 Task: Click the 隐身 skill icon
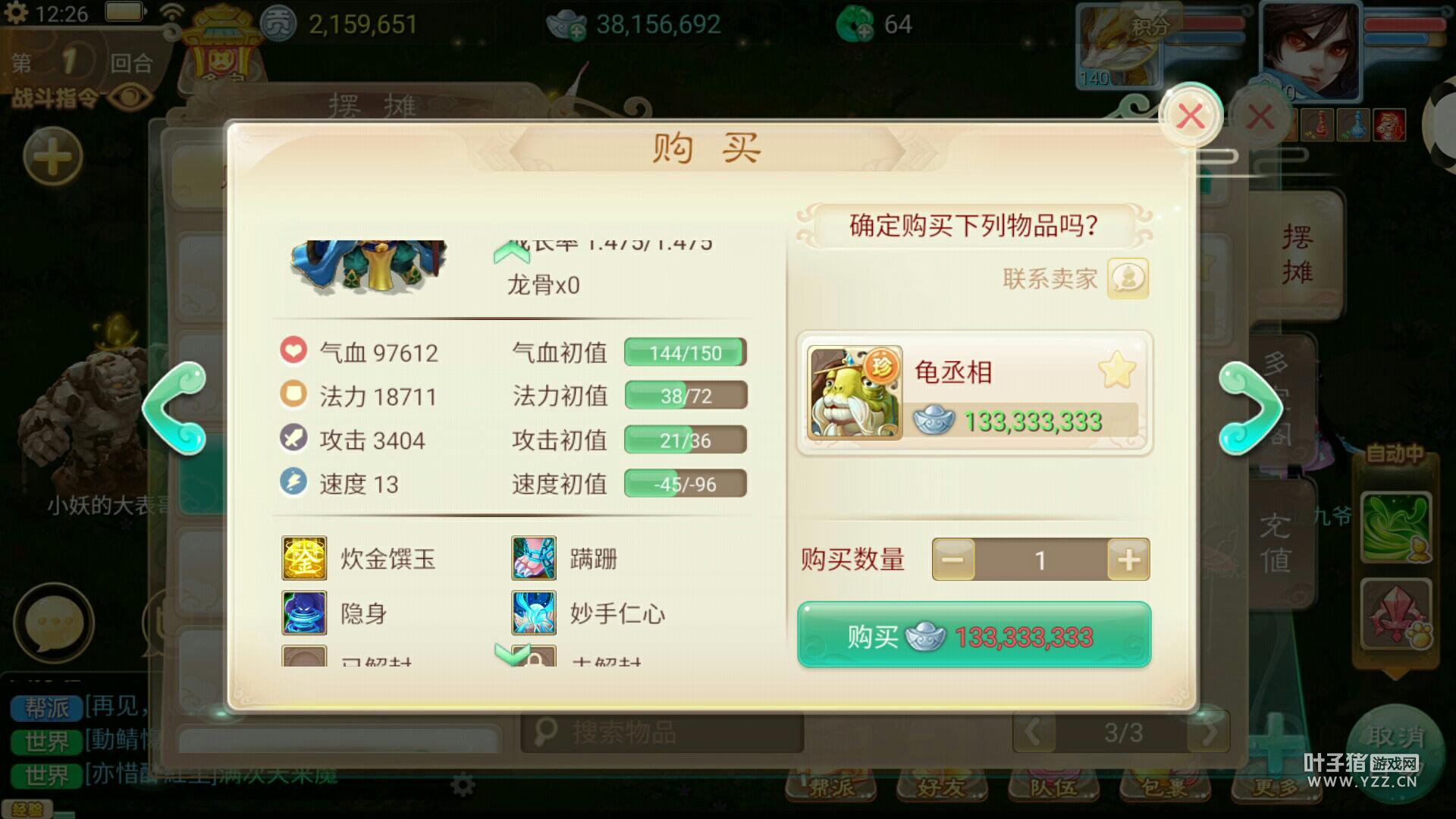(x=305, y=613)
